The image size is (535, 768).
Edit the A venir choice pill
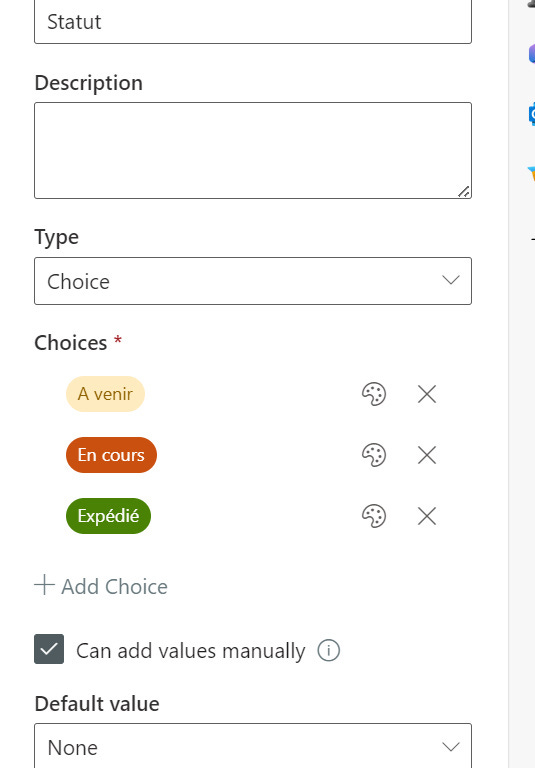pos(105,394)
